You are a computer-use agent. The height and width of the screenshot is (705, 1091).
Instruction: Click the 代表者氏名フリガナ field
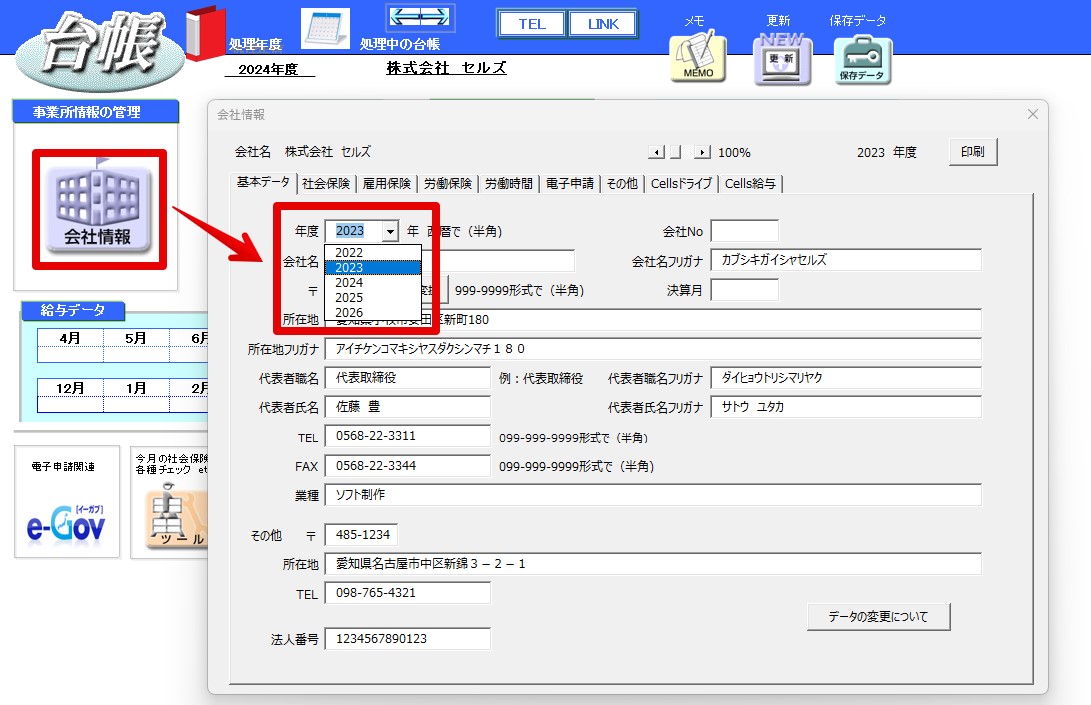coord(846,407)
